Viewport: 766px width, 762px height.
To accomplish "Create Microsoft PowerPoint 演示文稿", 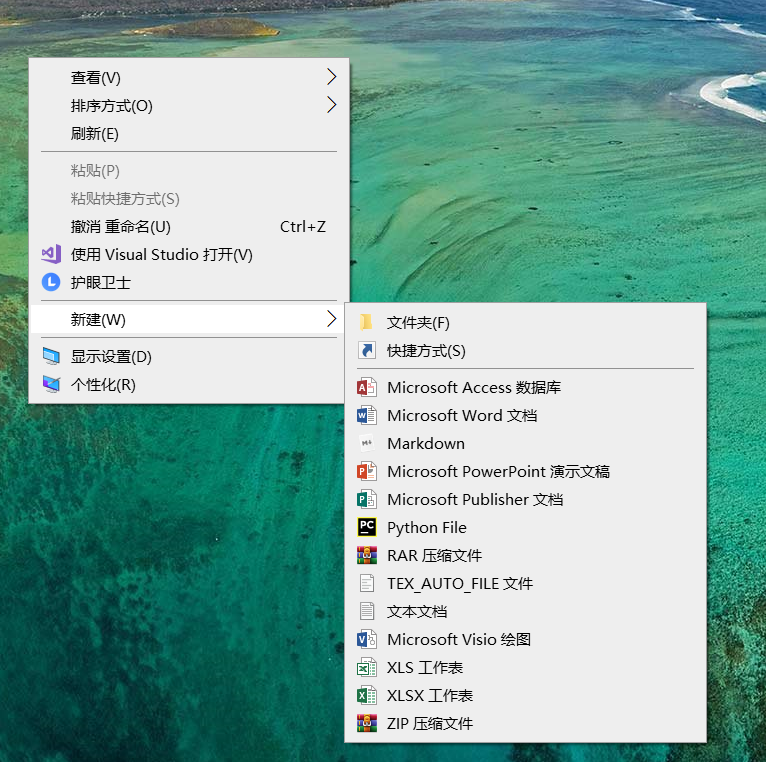I will coord(525,471).
